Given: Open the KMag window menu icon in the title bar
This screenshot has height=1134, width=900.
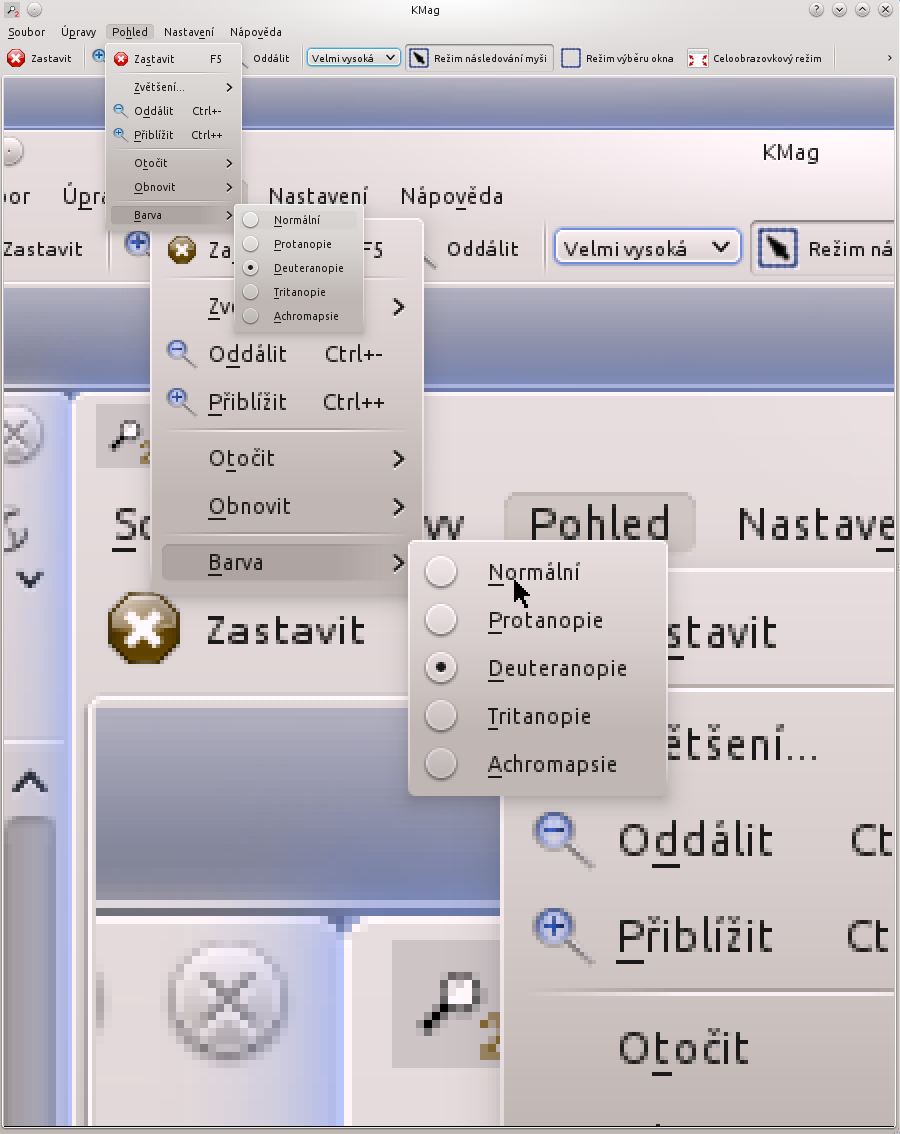Looking at the screenshot, I should [12, 10].
